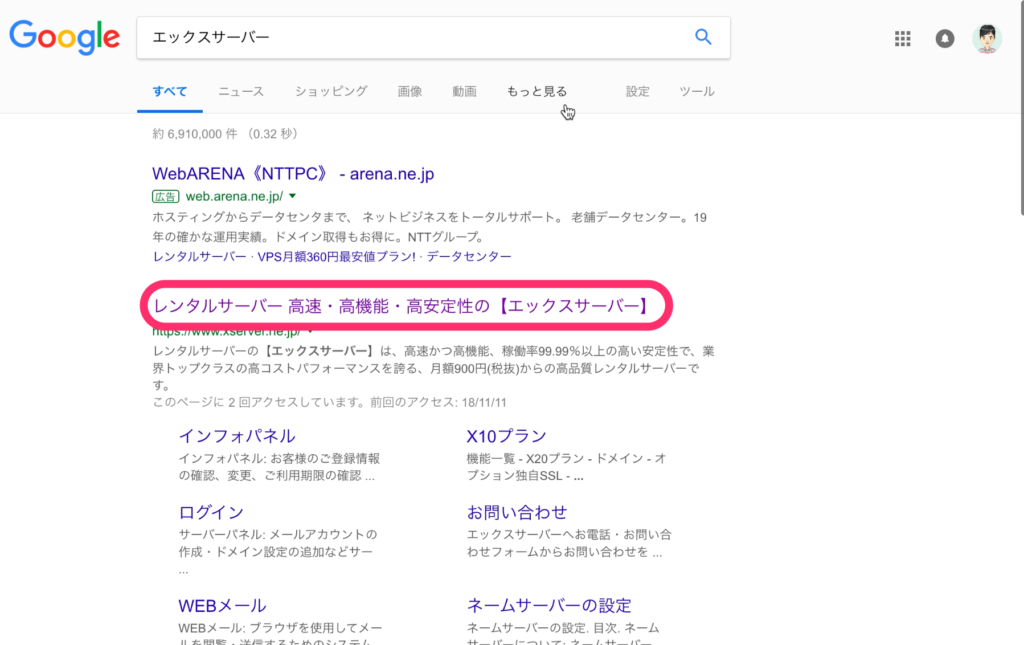Screen dimensions: 1024x645
Task: Open the notifications bell icon
Action: point(945,38)
